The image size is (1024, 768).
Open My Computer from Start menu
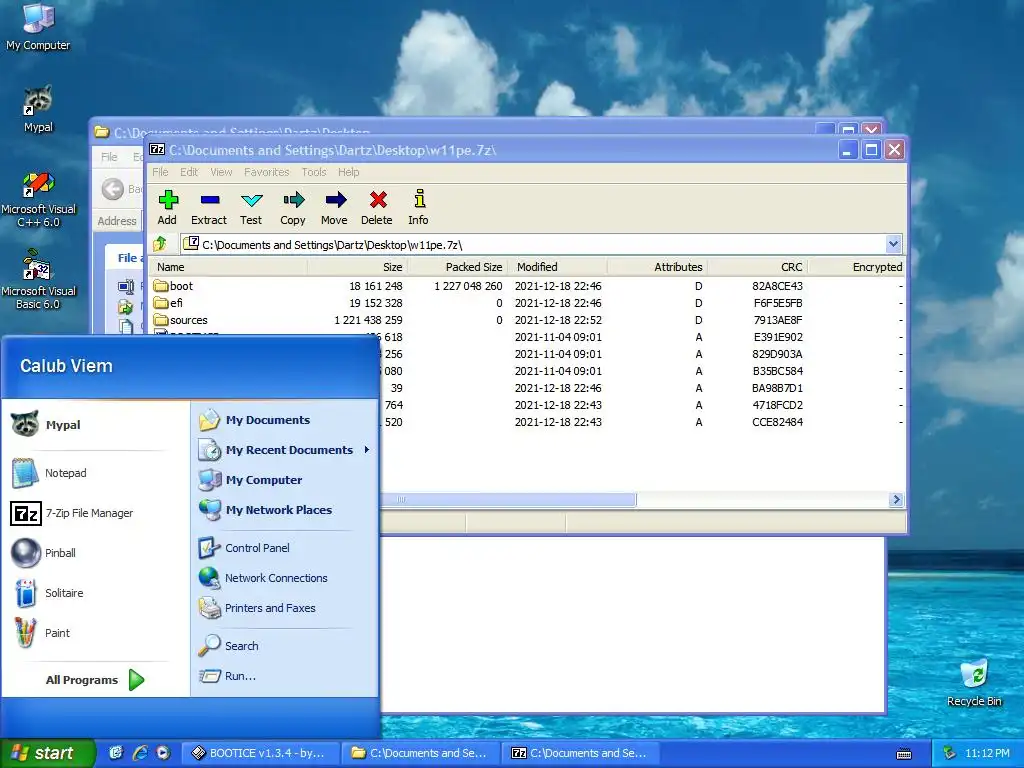click(250, 480)
